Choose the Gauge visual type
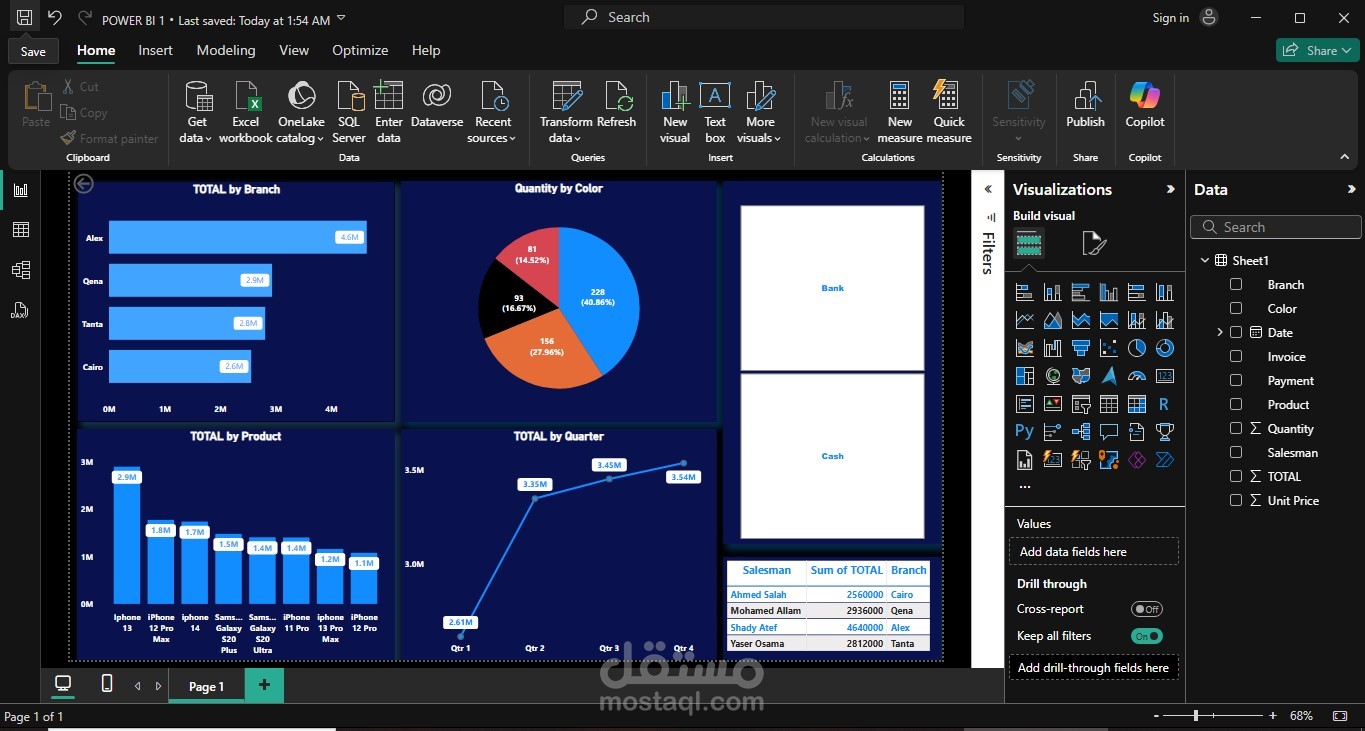This screenshot has width=1365, height=731. click(1137, 376)
